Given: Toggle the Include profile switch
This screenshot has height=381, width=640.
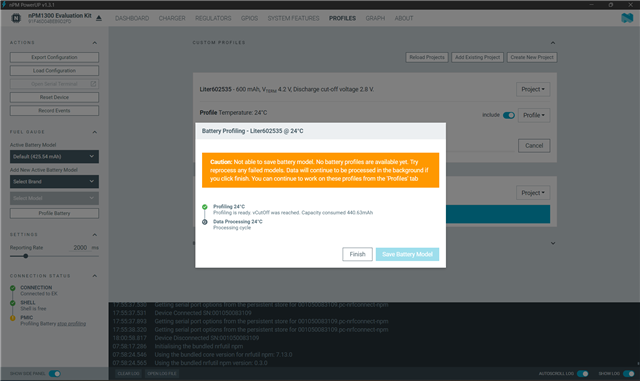Looking at the screenshot, I should coord(509,115).
